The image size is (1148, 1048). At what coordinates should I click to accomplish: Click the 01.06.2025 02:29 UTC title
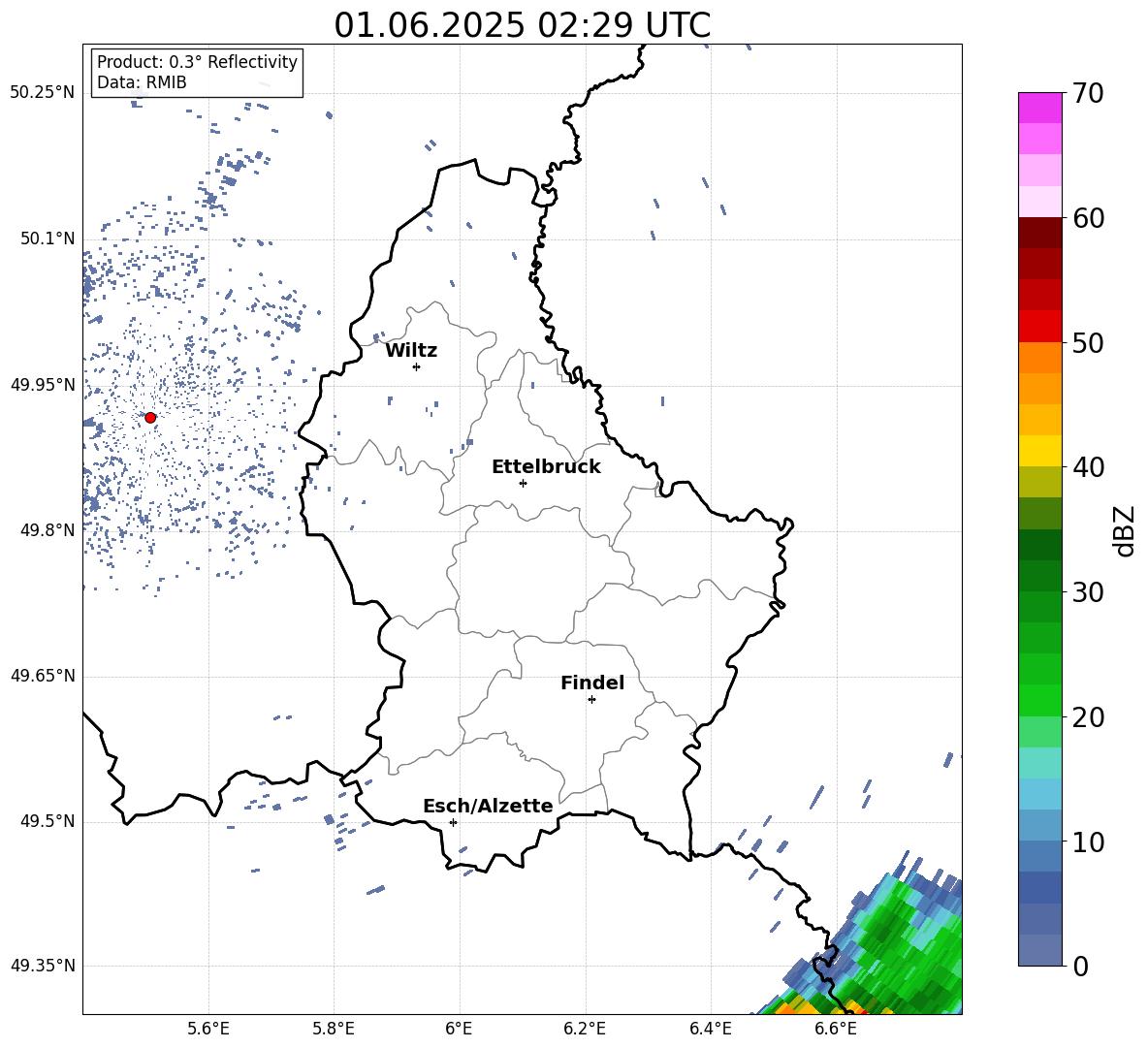pos(522,25)
